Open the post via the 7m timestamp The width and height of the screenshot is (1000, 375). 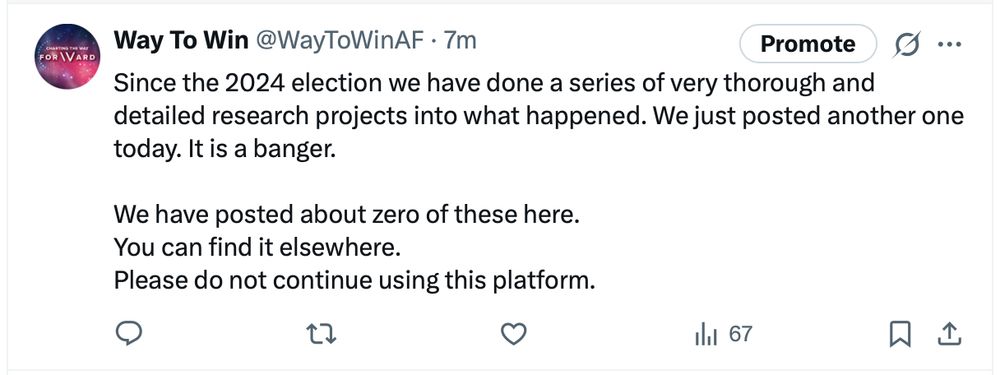tap(460, 41)
